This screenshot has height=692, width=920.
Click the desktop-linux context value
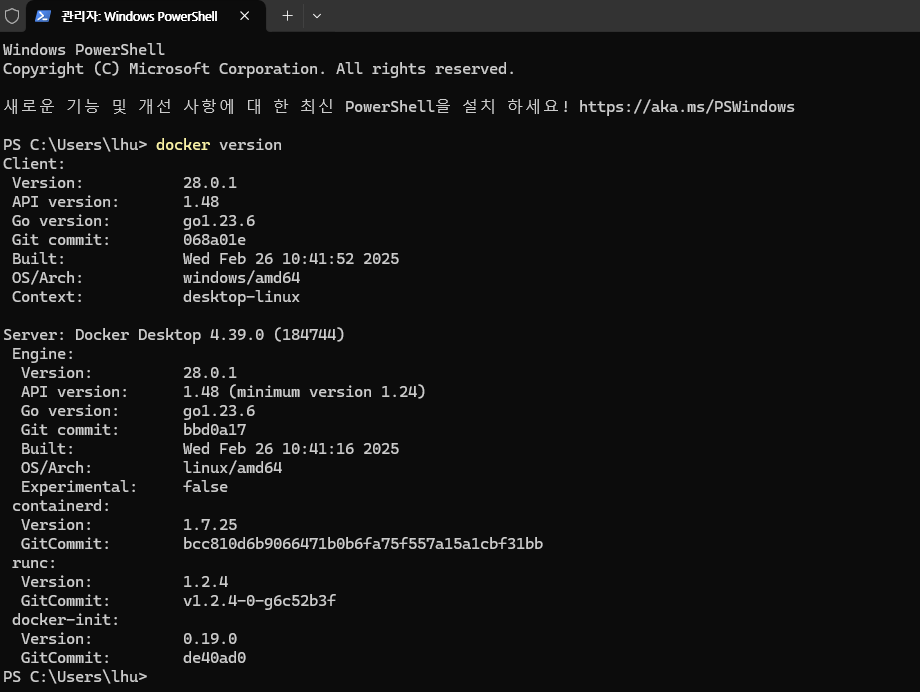click(x=241, y=297)
